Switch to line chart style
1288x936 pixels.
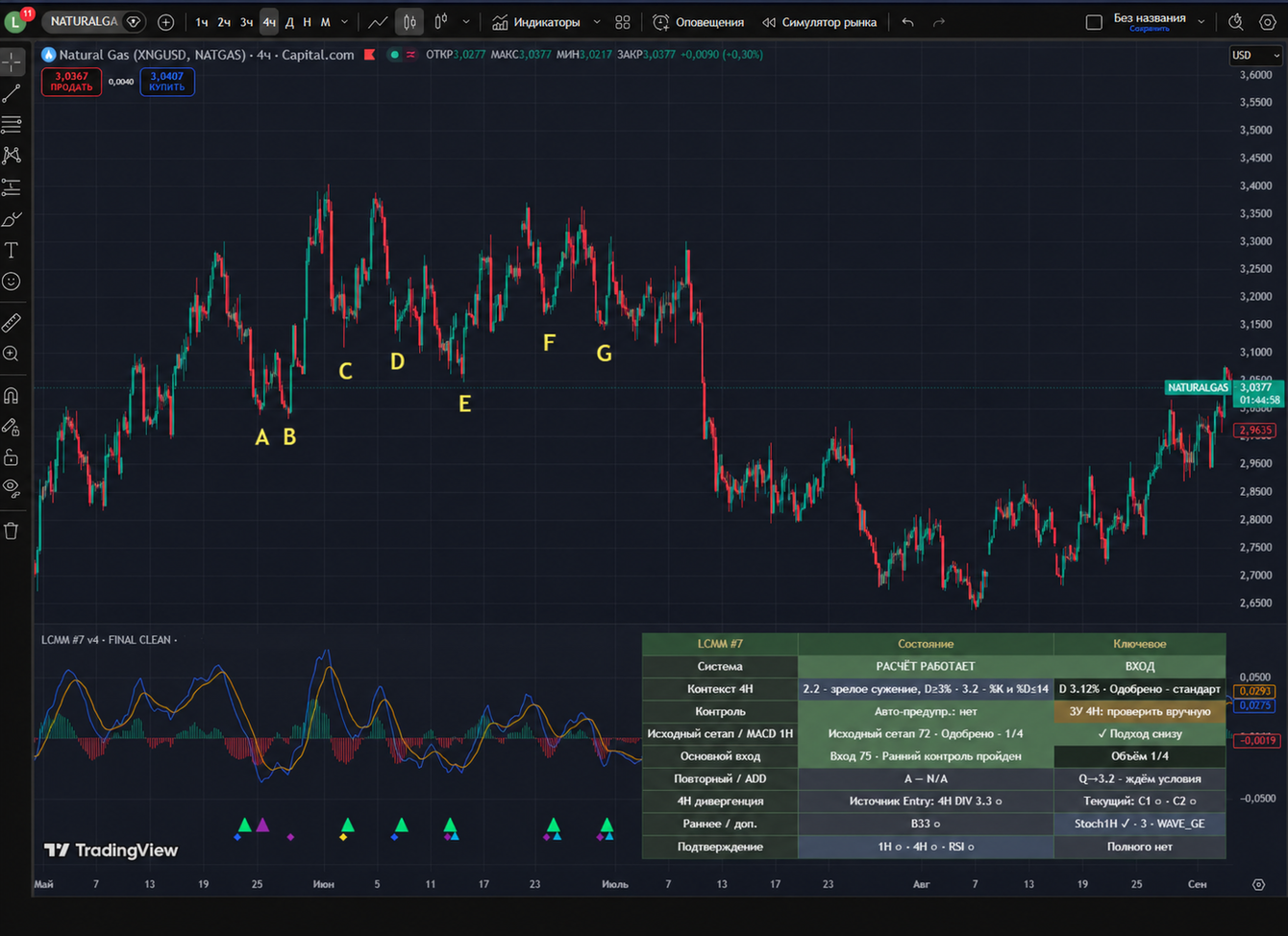[378, 21]
